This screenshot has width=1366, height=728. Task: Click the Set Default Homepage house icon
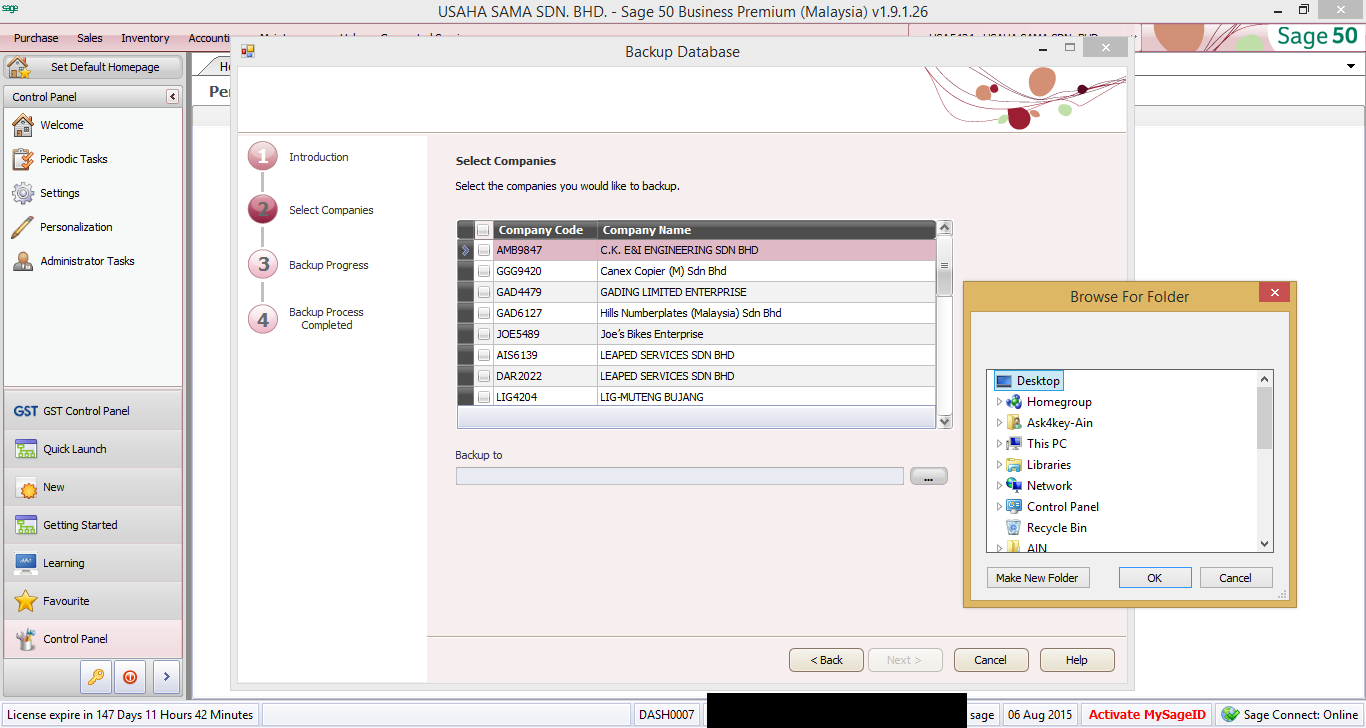[18, 67]
